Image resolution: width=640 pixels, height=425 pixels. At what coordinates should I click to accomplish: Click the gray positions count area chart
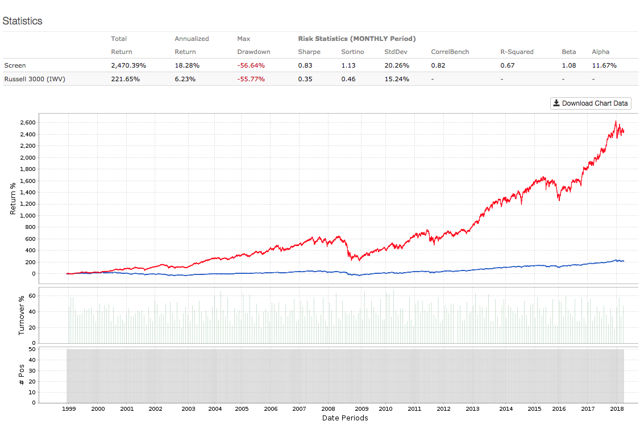pyautogui.click(x=345, y=376)
